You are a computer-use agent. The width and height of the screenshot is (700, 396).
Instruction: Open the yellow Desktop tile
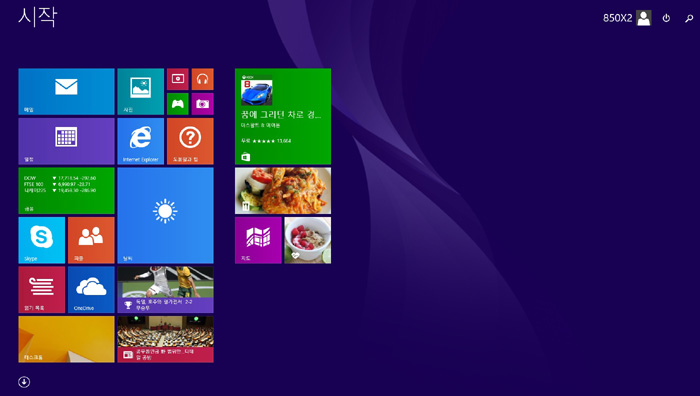67,339
